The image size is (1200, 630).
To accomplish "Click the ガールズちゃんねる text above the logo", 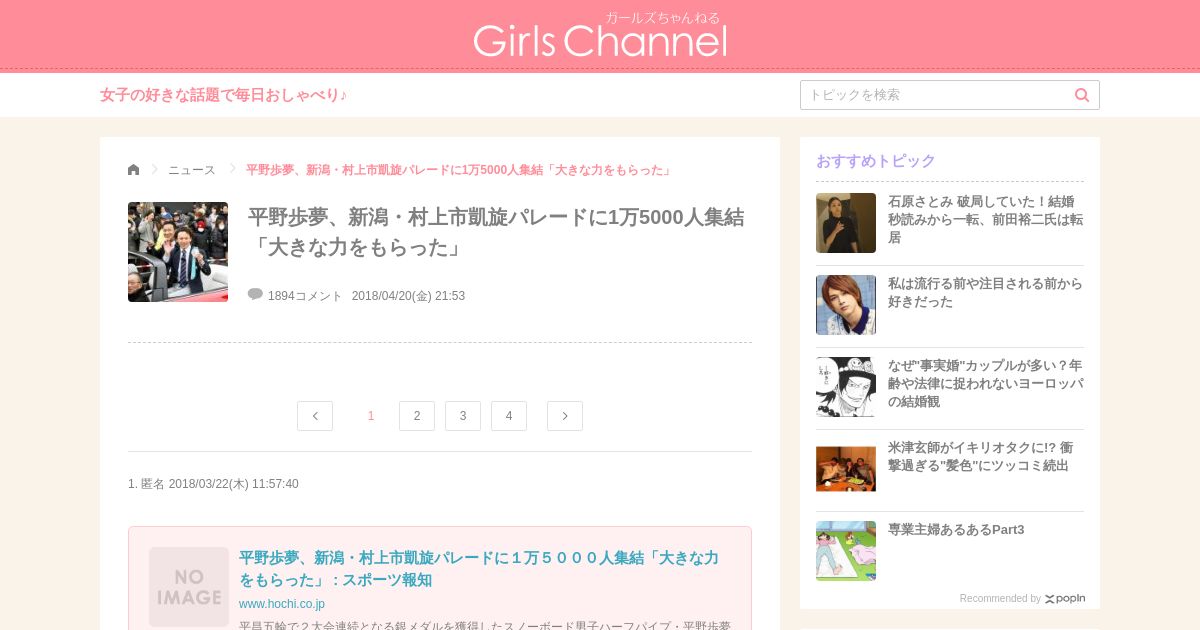I will [x=662, y=17].
